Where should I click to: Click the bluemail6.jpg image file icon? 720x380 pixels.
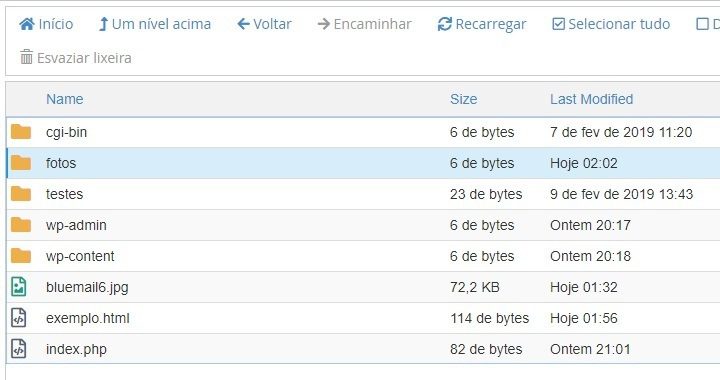[19, 287]
